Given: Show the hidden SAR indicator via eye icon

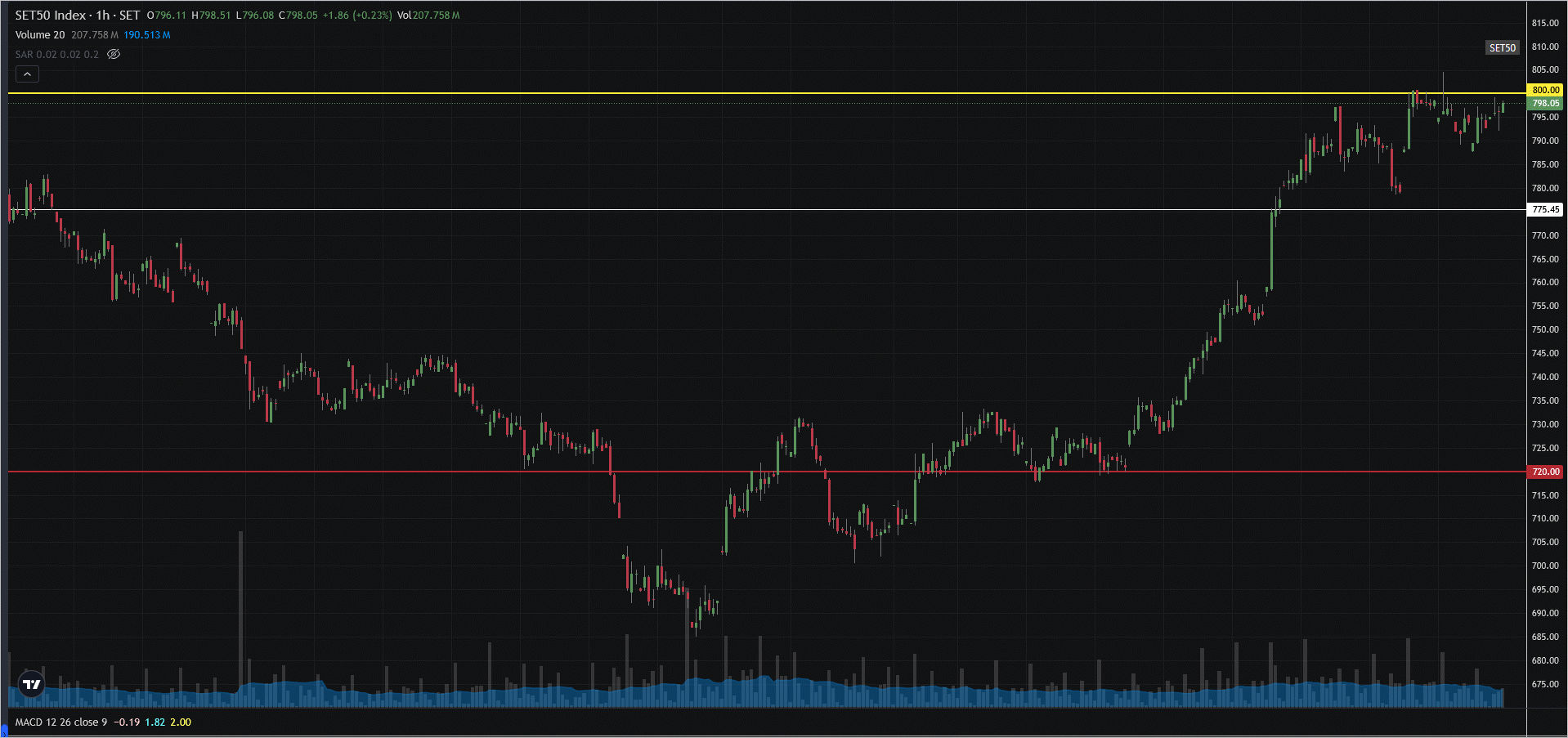Looking at the screenshot, I should tap(114, 55).
